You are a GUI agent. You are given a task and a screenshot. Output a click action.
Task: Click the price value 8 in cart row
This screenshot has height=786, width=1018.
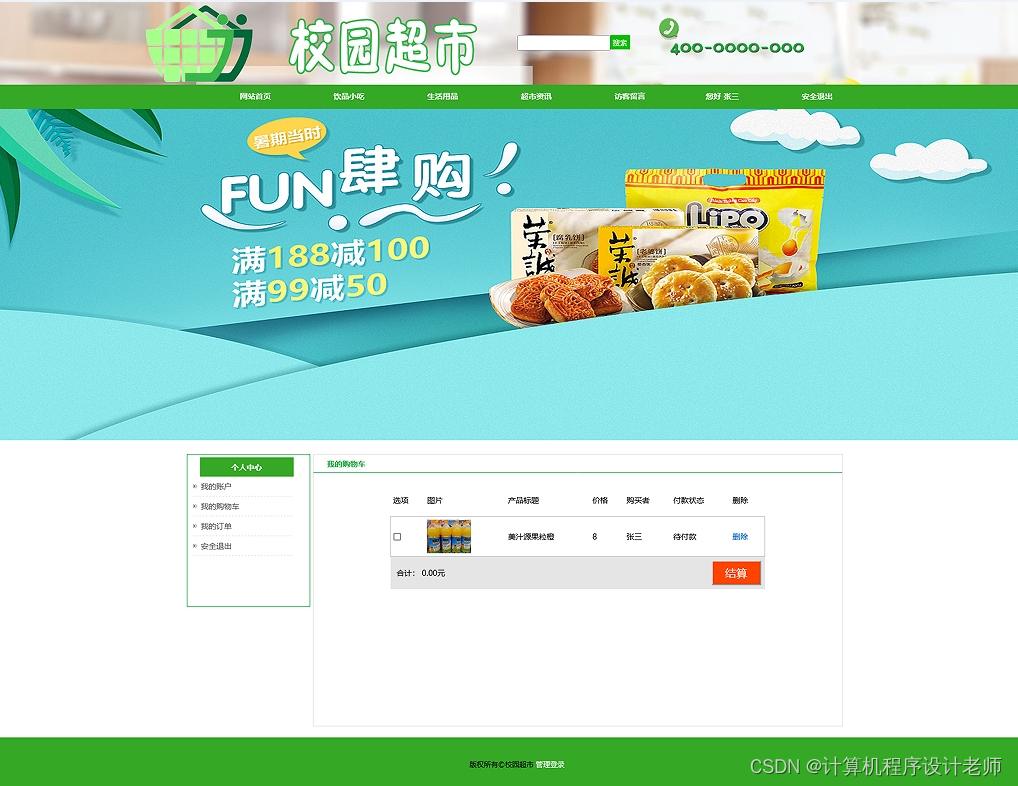tap(595, 537)
